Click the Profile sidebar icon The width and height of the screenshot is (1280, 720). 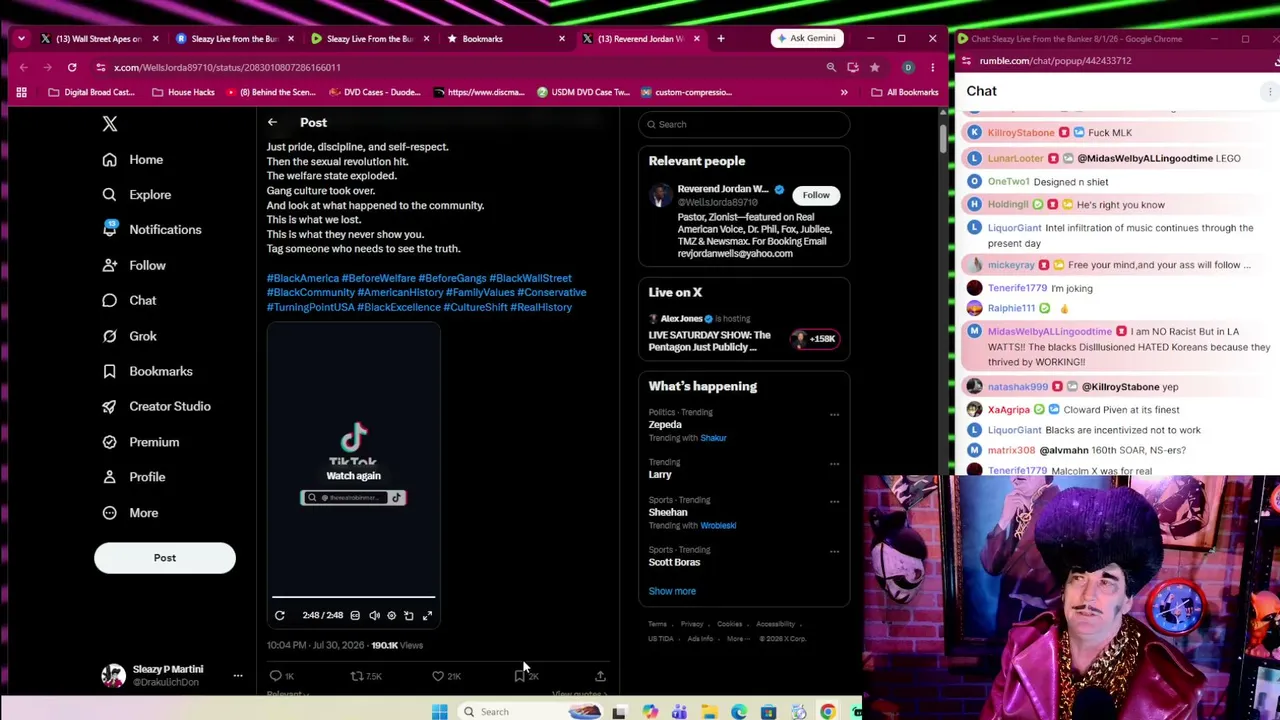[x=109, y=477]
